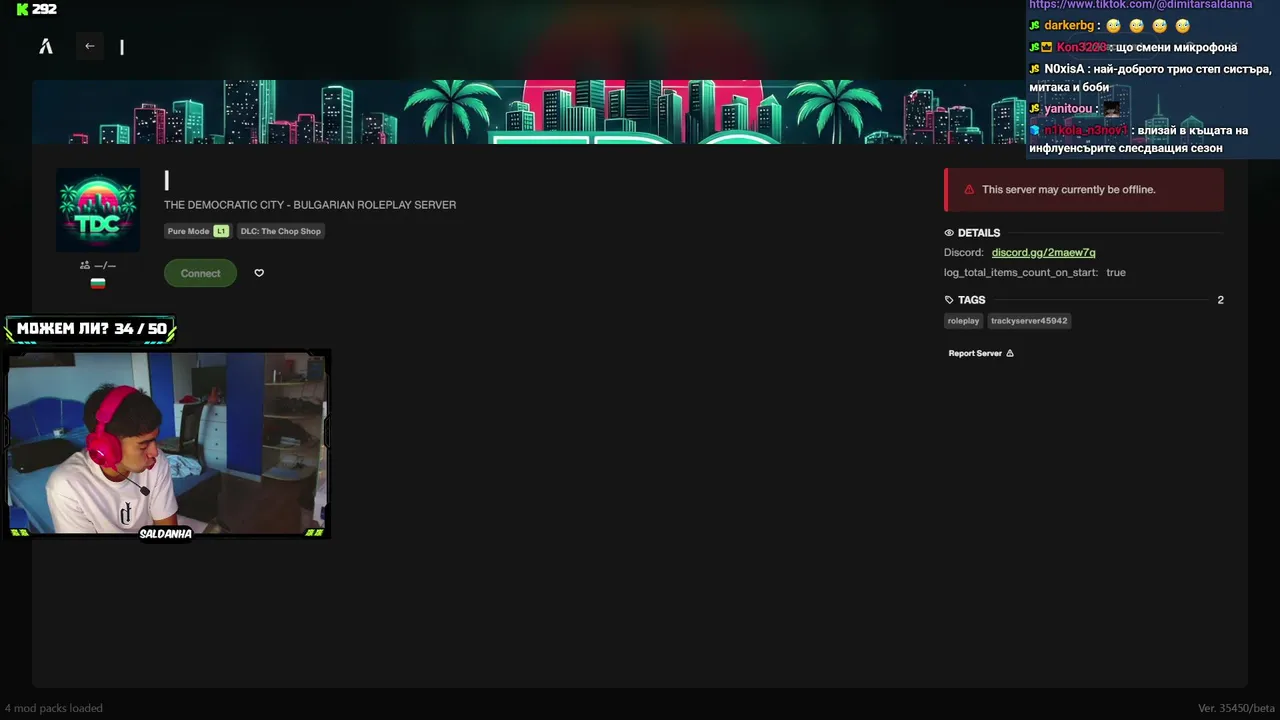The image size is (1280, 720).
Task: Click "This server may currently be offline." text
Action: [1068, 190]
